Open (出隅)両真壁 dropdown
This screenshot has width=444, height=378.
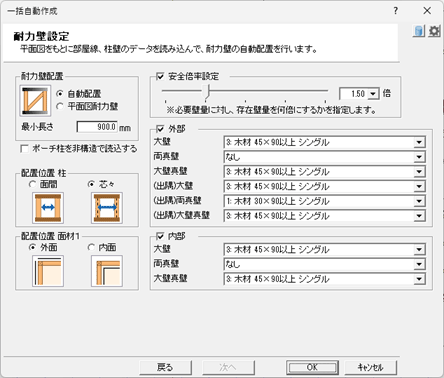419,201
